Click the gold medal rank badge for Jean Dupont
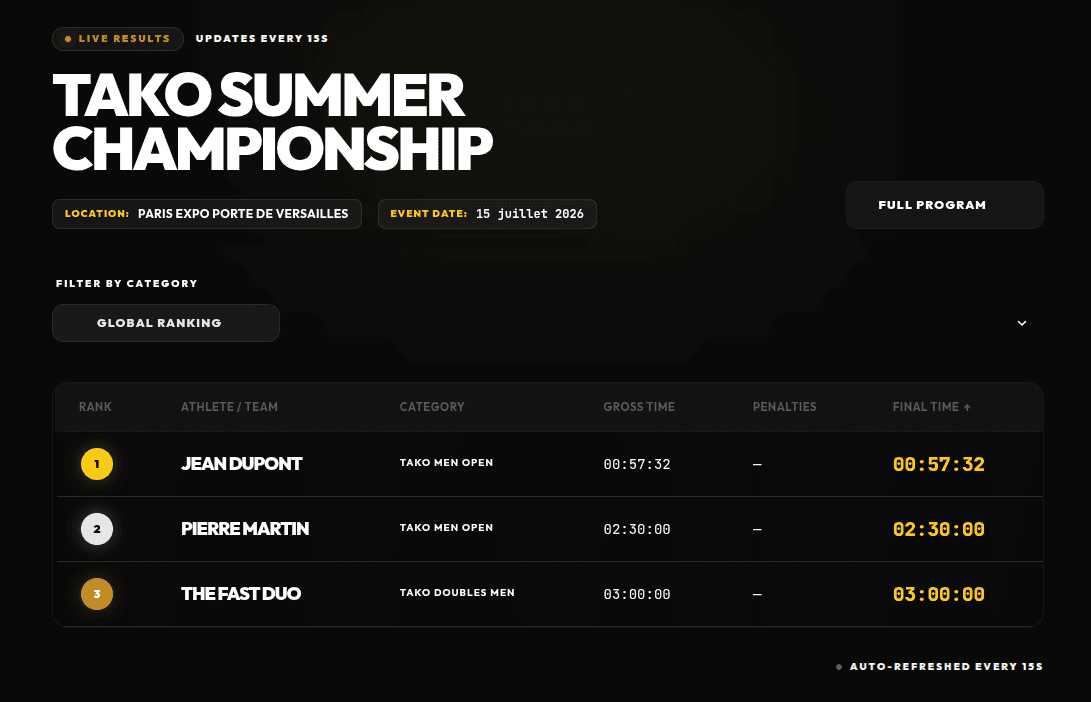This screenshot has width=1091, height=702. tap(97, 464)
